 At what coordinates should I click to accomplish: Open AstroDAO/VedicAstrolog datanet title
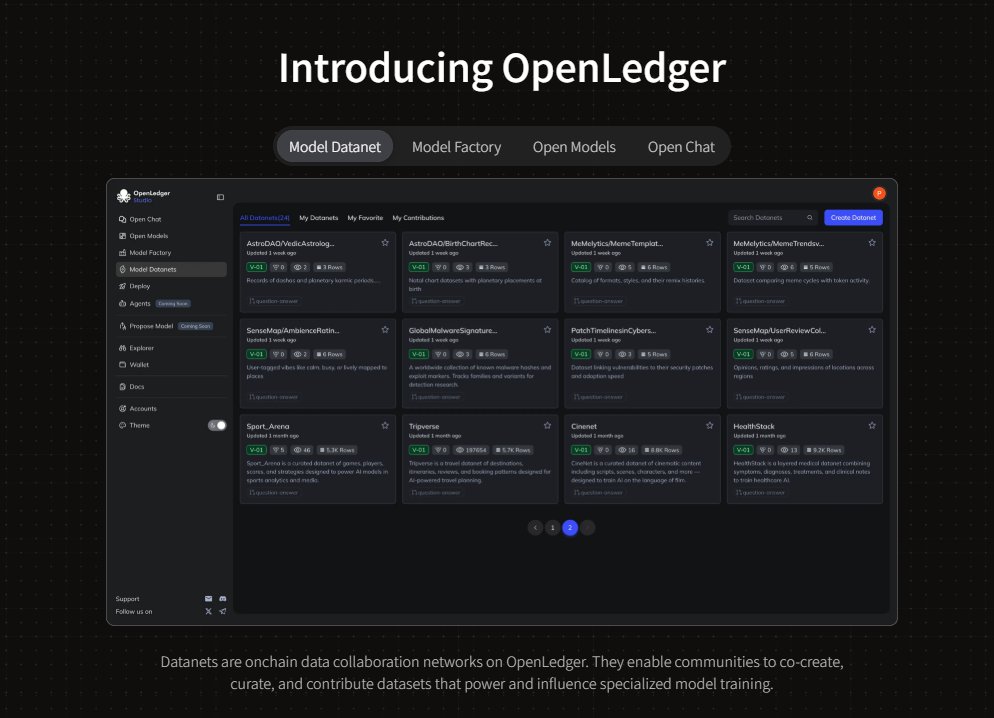pyautogui.click(x=290, y=243)
